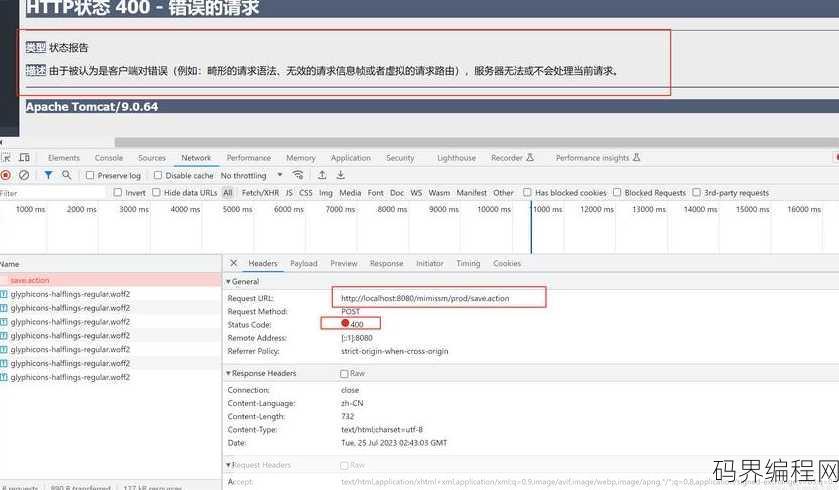
Task: Open the Performance insights panel
Action: (x=598, y=158)
